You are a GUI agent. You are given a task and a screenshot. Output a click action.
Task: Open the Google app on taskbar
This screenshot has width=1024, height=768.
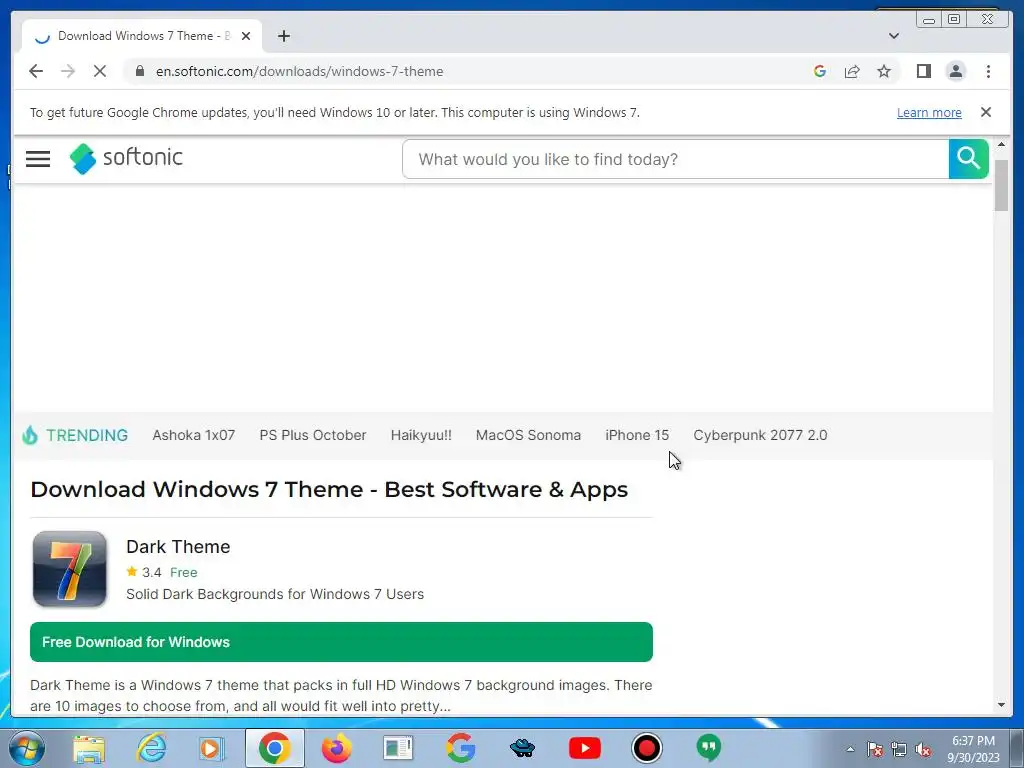click(460, 748)
